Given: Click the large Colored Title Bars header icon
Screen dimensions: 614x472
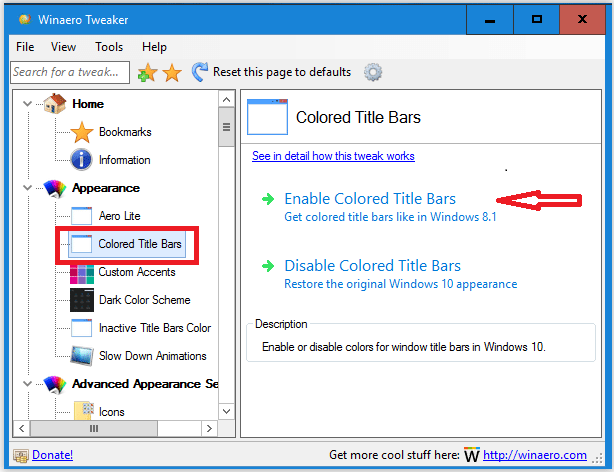Looking at the screenshot, I should click(x=267, y=117).
